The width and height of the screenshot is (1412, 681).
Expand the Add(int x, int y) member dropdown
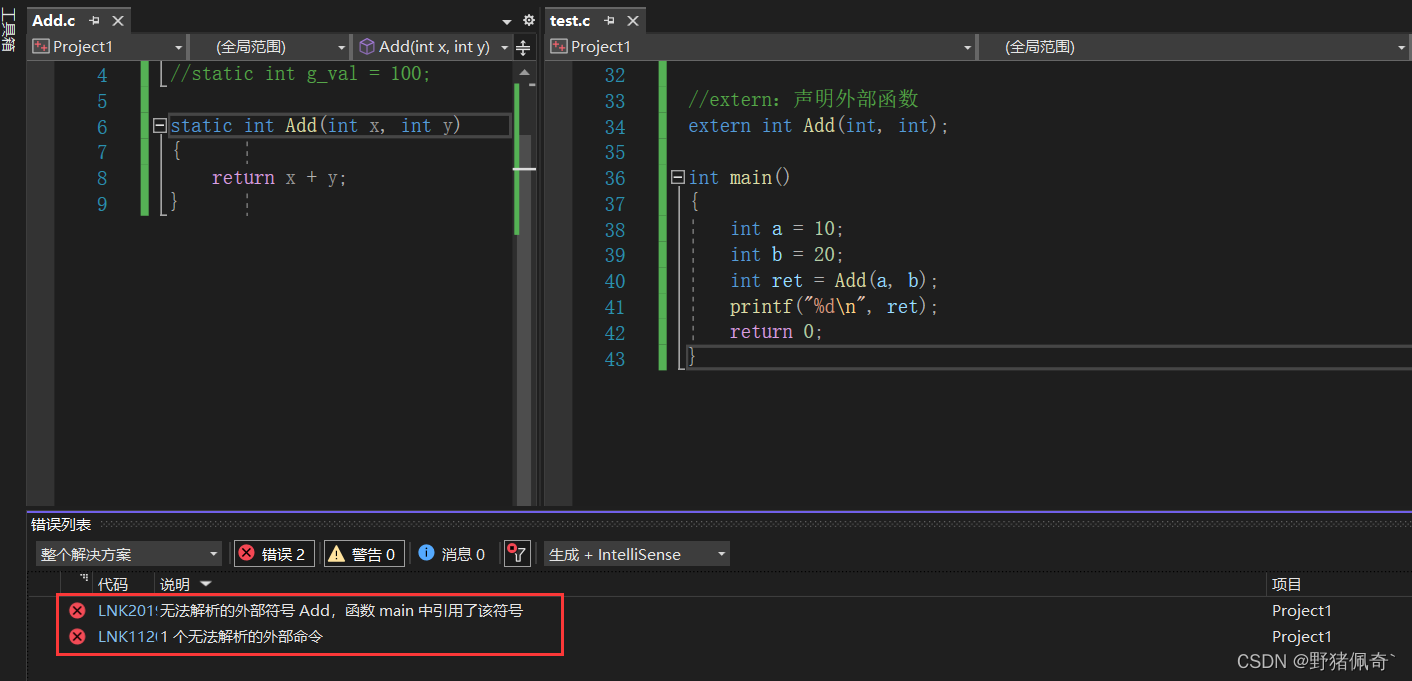click(504, 47)
